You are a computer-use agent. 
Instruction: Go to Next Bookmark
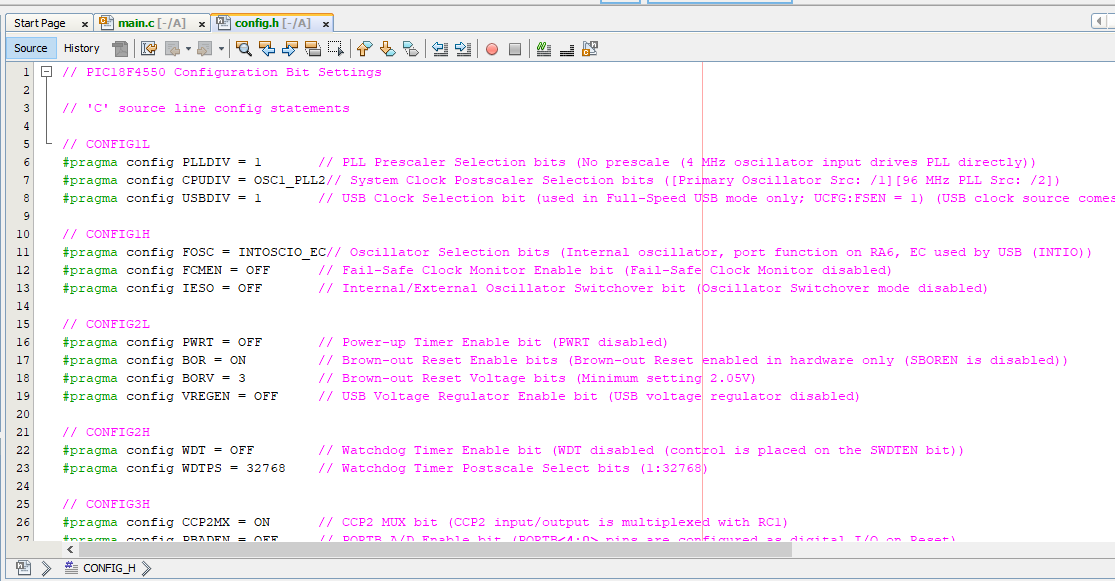coord(388,48)
